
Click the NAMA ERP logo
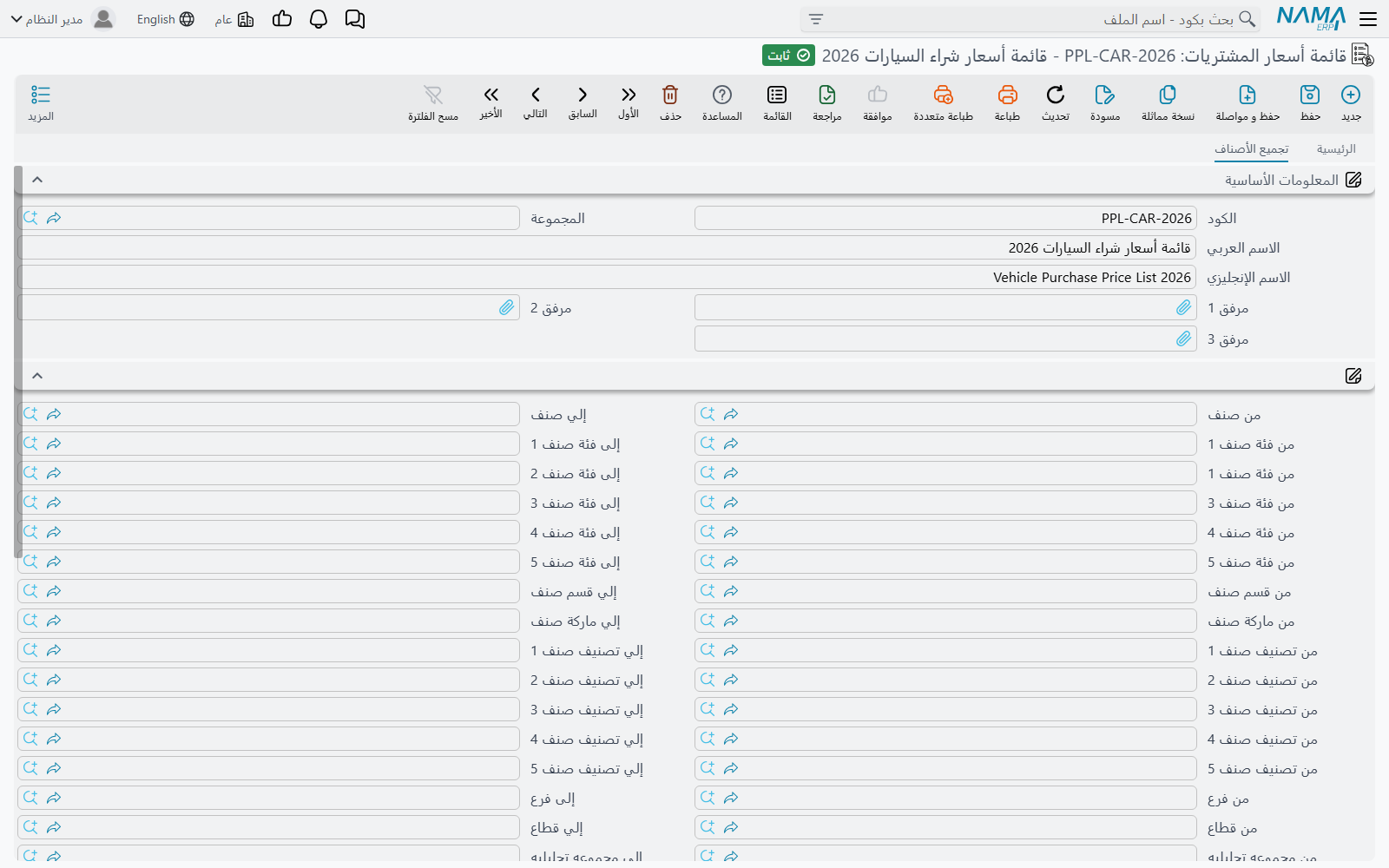point(1311,19)
